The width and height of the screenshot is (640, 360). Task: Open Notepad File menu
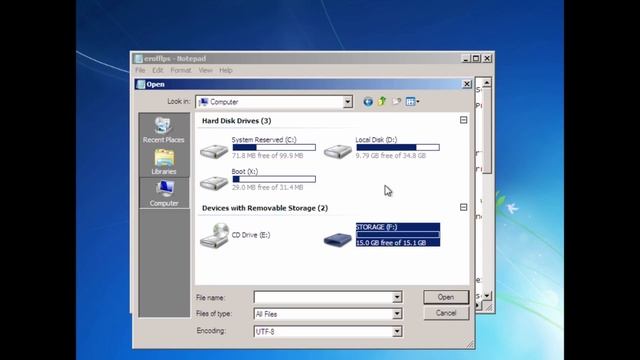140,70
